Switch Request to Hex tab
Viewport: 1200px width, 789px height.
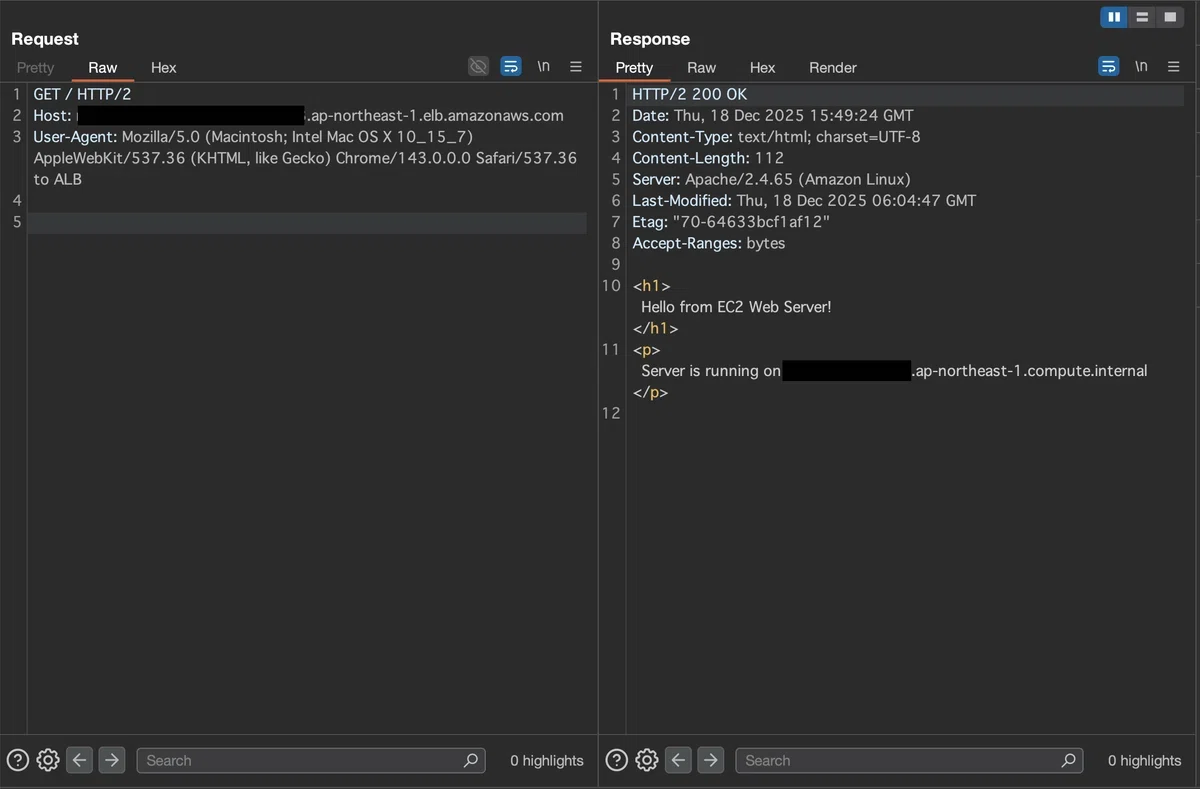click(164, 67)
